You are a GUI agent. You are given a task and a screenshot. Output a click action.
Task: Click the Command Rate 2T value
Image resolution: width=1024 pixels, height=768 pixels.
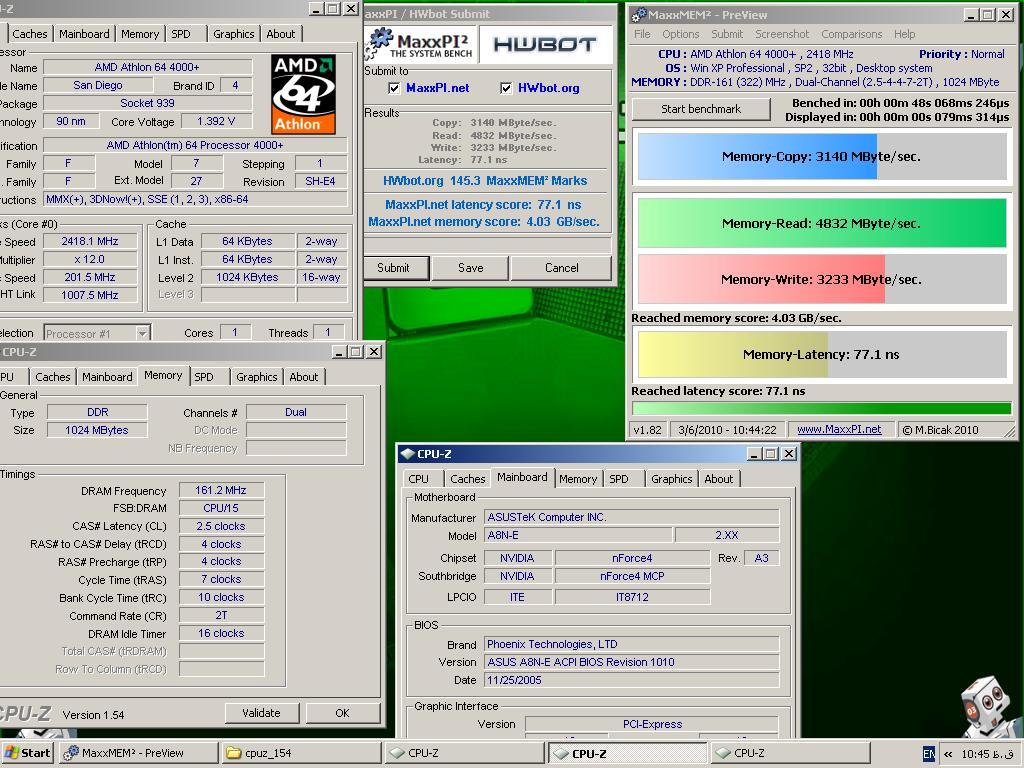[221, 615]
